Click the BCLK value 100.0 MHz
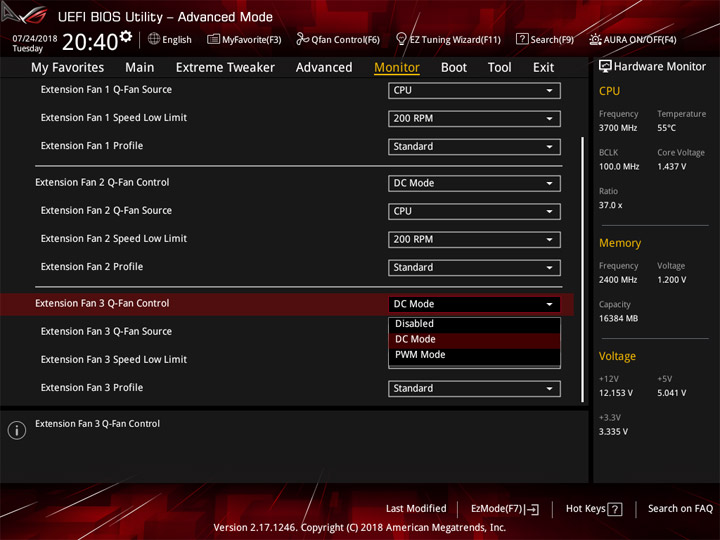Viewport: 720px width, 540px height. pos(619,166)
